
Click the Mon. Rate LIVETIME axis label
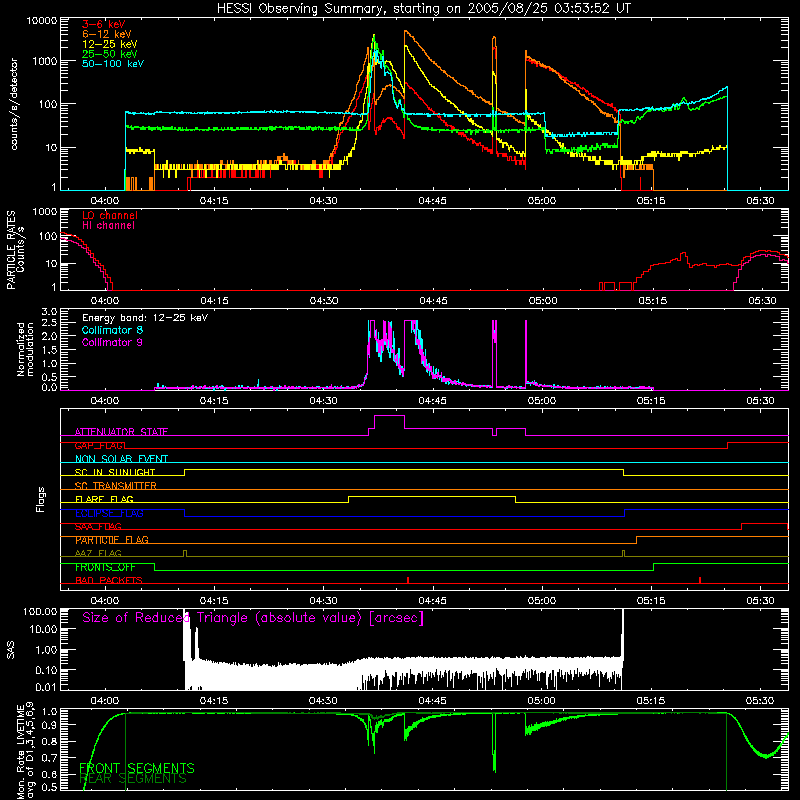26,750
